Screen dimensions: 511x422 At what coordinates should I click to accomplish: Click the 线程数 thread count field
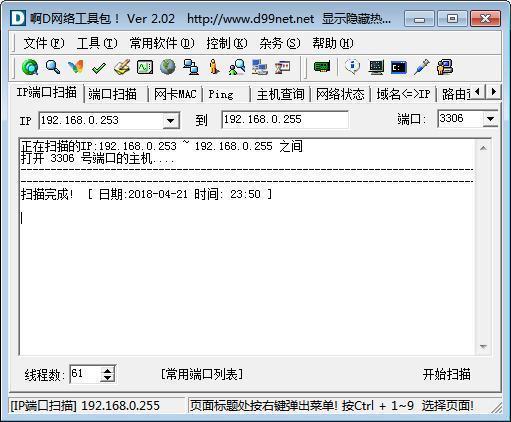(x=85, y=374)
